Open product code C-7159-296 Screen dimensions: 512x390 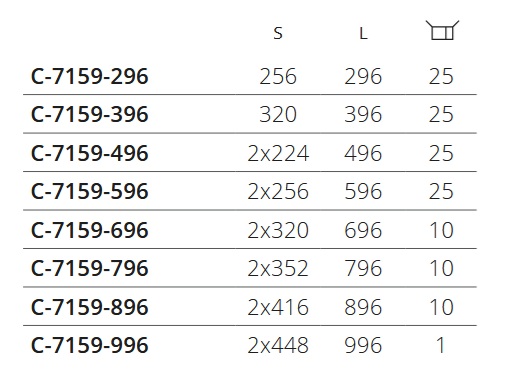click(89, 76)
